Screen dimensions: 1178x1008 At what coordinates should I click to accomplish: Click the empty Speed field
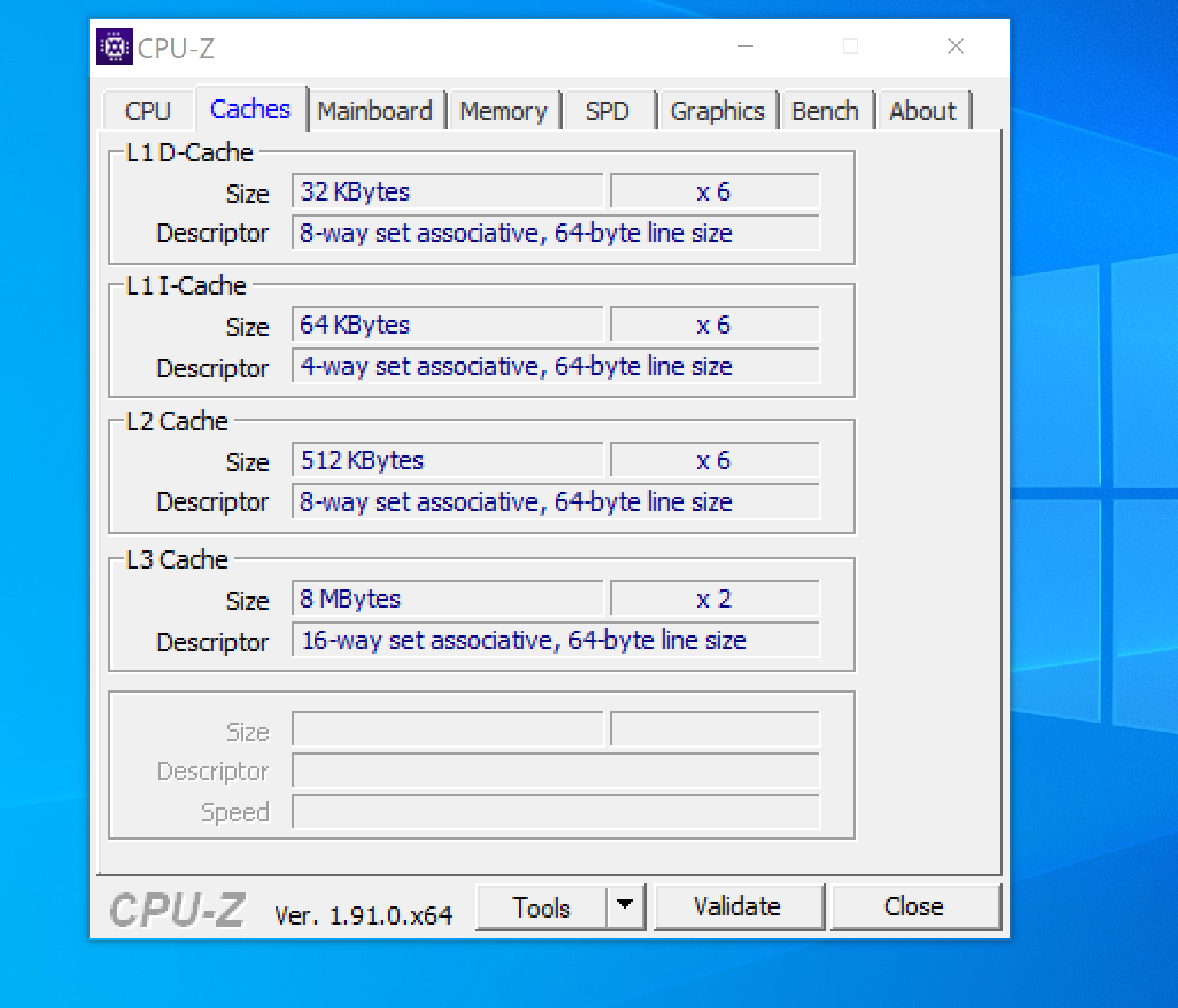point(556,811)
